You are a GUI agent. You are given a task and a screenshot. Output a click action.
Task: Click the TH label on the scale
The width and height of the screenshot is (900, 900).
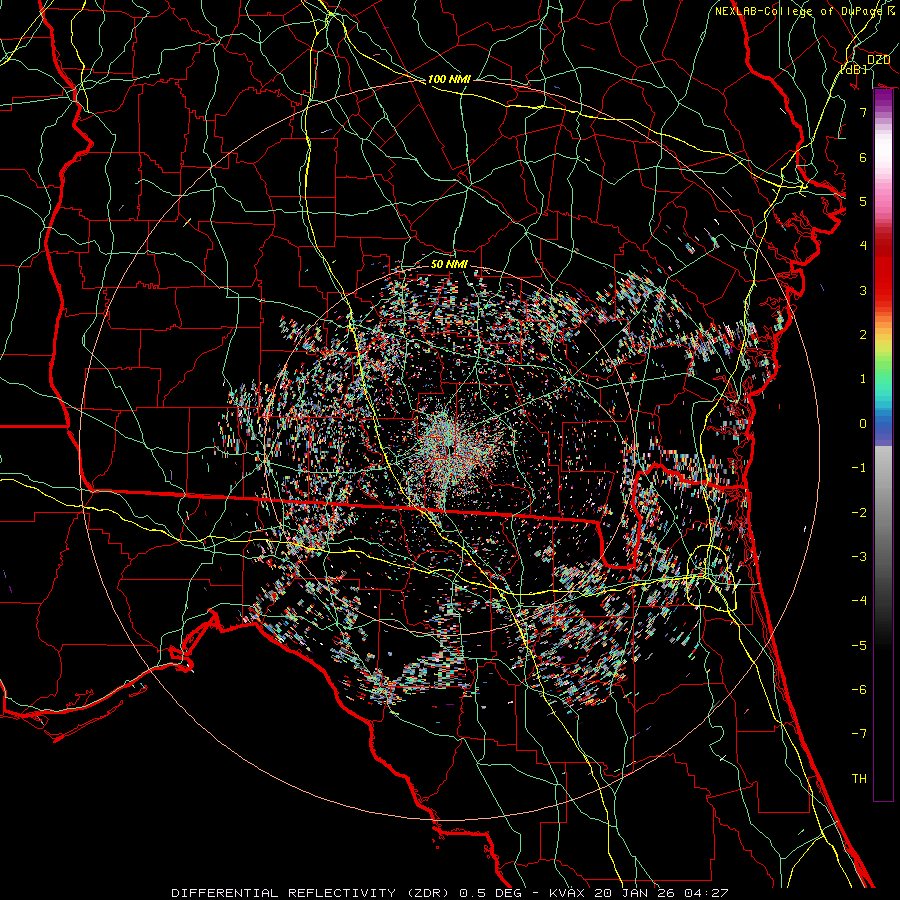859,779
